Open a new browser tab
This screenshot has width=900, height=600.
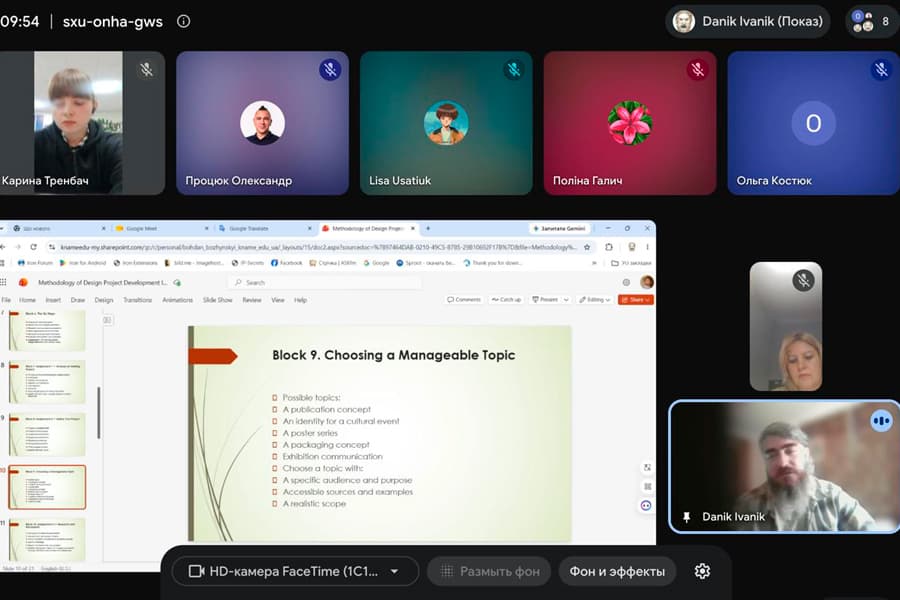point(428,229)
